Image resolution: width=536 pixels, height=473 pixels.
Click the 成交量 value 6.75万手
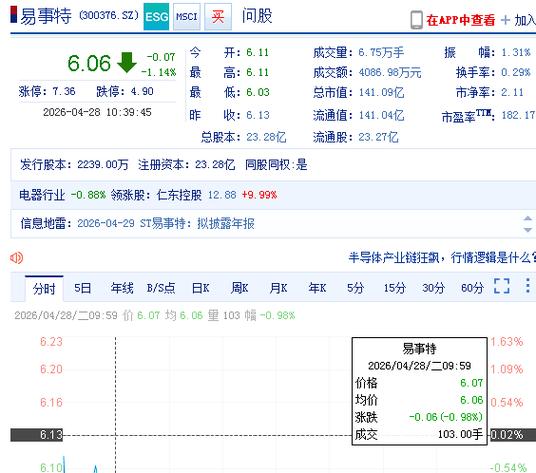(381, 52)
